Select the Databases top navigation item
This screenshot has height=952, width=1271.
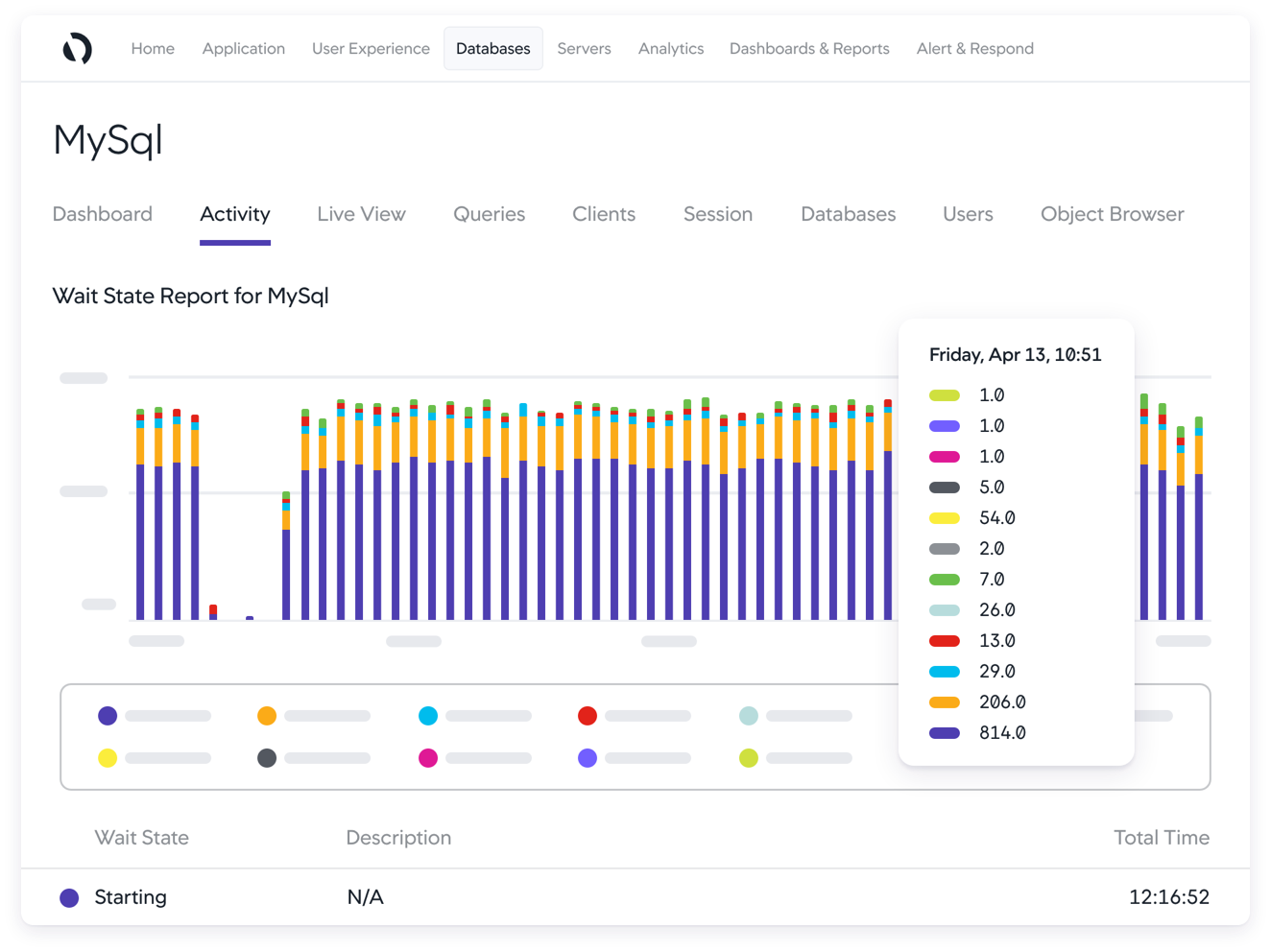coord(493,49)
